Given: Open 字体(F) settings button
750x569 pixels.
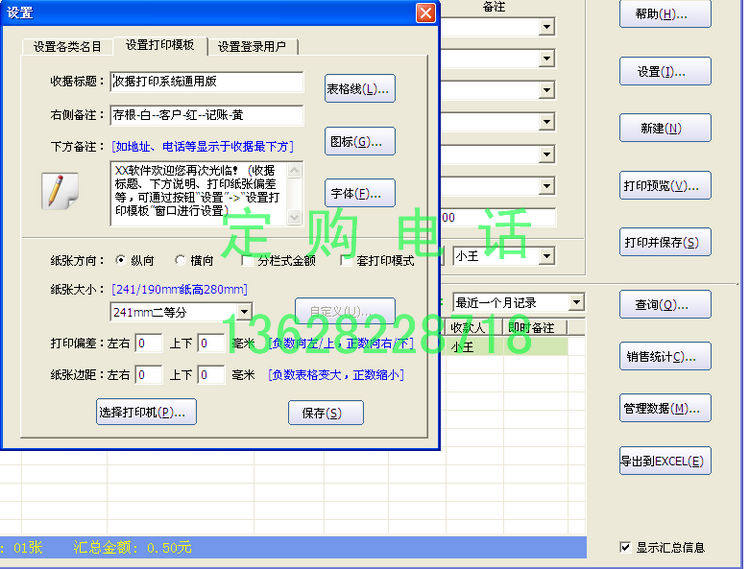Looking at the screenshot, I should (360, 193).
